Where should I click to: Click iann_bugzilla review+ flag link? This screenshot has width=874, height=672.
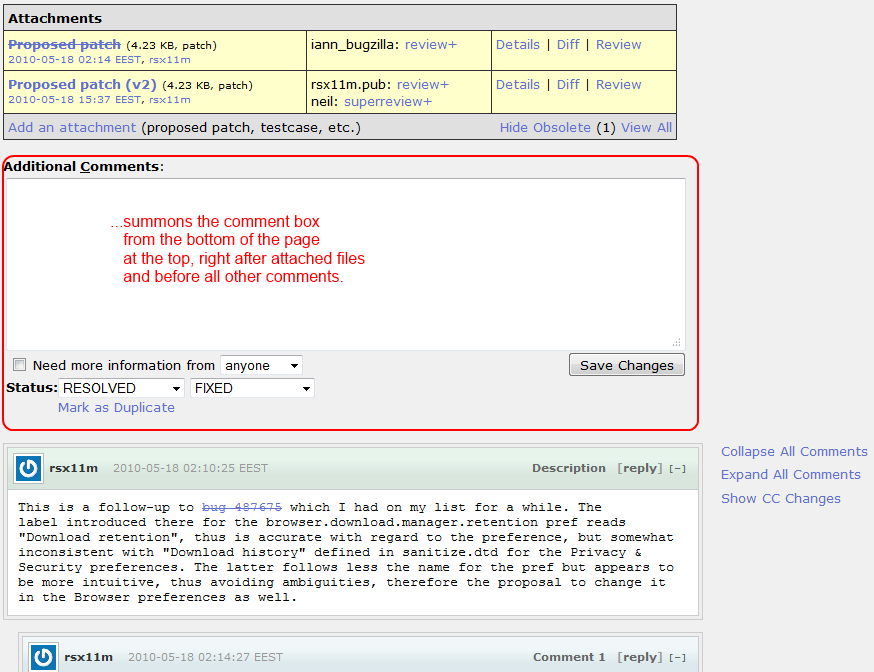point(430,45)
